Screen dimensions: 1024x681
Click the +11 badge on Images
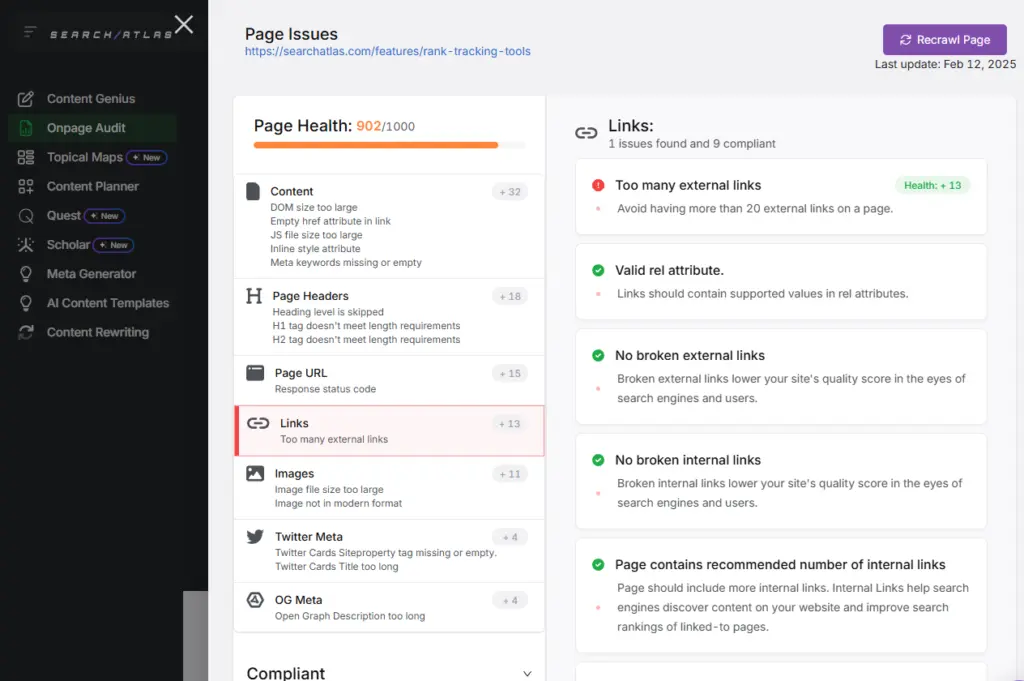510,474
